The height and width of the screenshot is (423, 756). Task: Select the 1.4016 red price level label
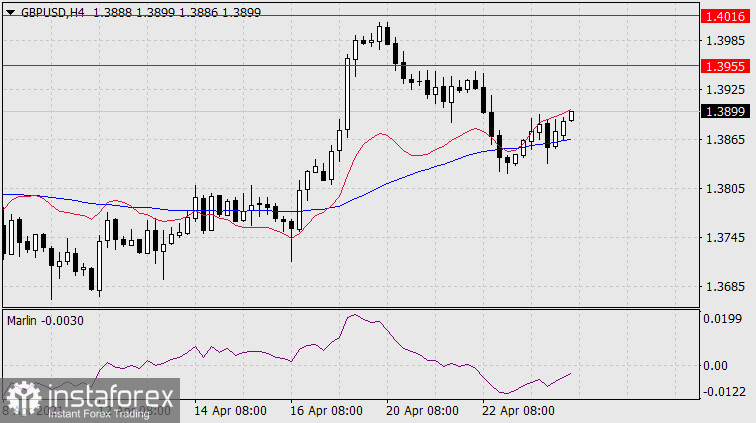725,16
